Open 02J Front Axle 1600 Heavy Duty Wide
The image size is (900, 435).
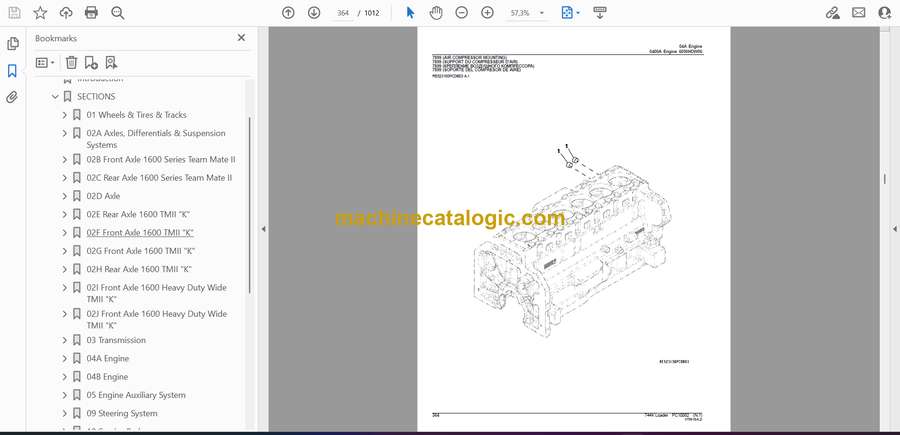[157, 320]
